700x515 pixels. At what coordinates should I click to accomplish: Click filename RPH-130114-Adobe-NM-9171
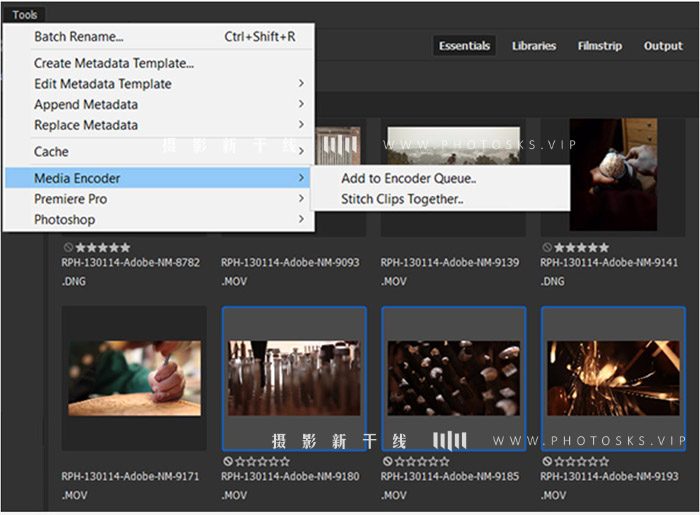click(x=130, y=476)
